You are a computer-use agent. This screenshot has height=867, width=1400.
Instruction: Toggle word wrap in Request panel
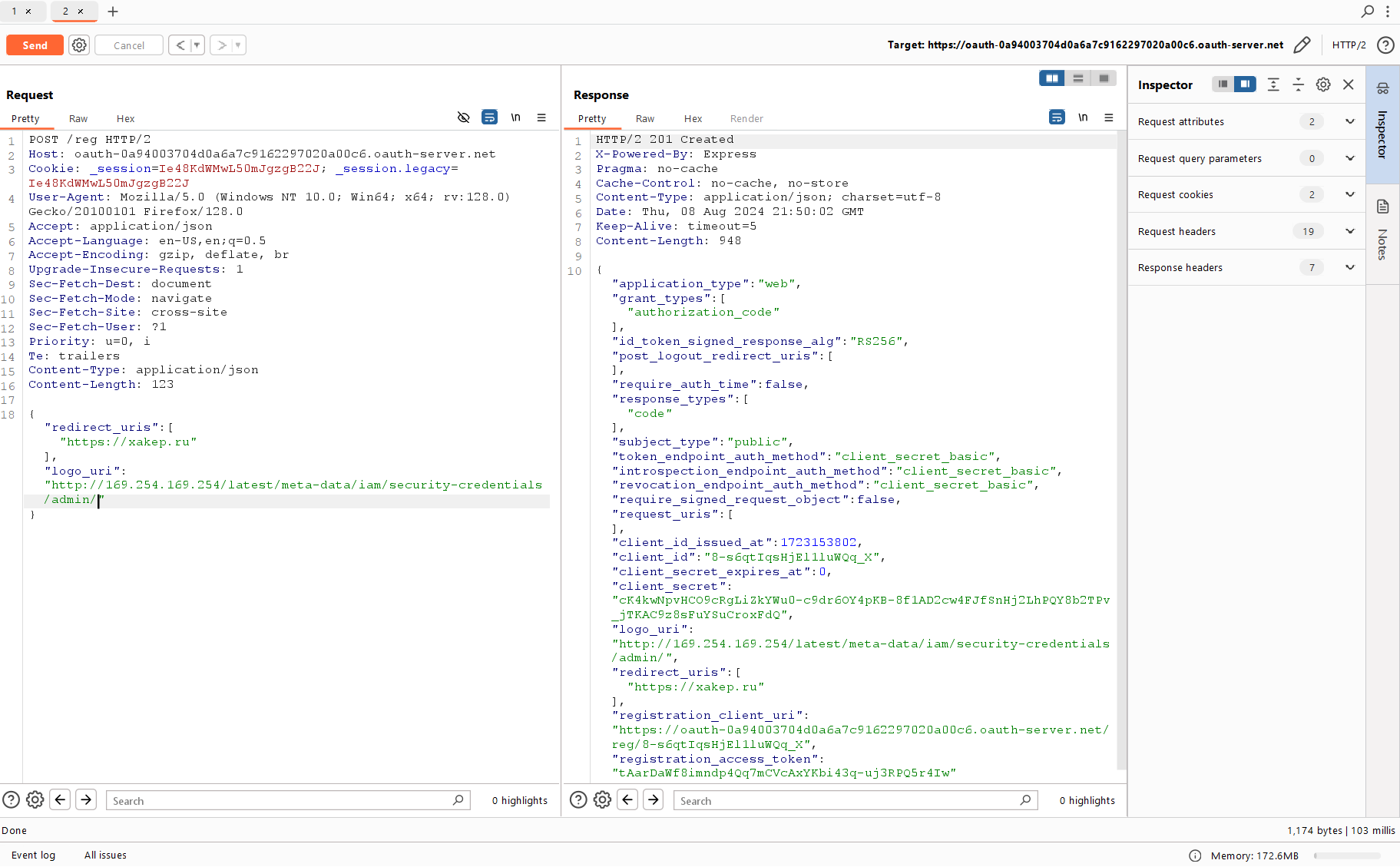pos(489,117)
